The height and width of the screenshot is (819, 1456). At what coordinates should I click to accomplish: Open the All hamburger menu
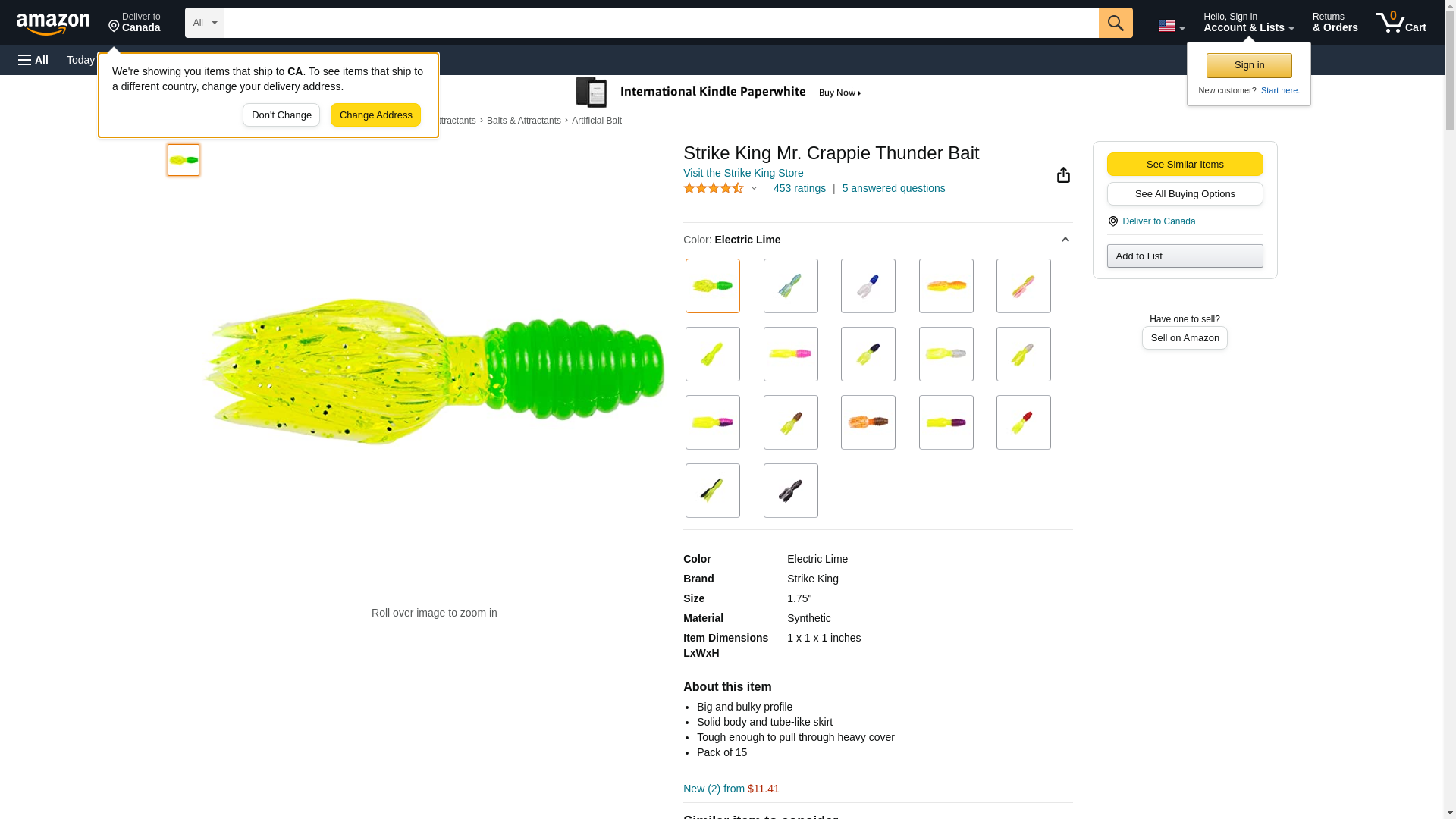point(33,60)
